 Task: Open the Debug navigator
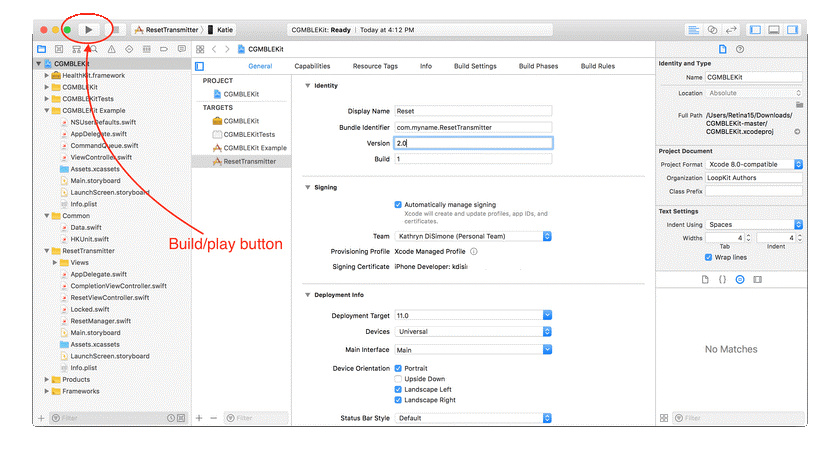[147, 49]
